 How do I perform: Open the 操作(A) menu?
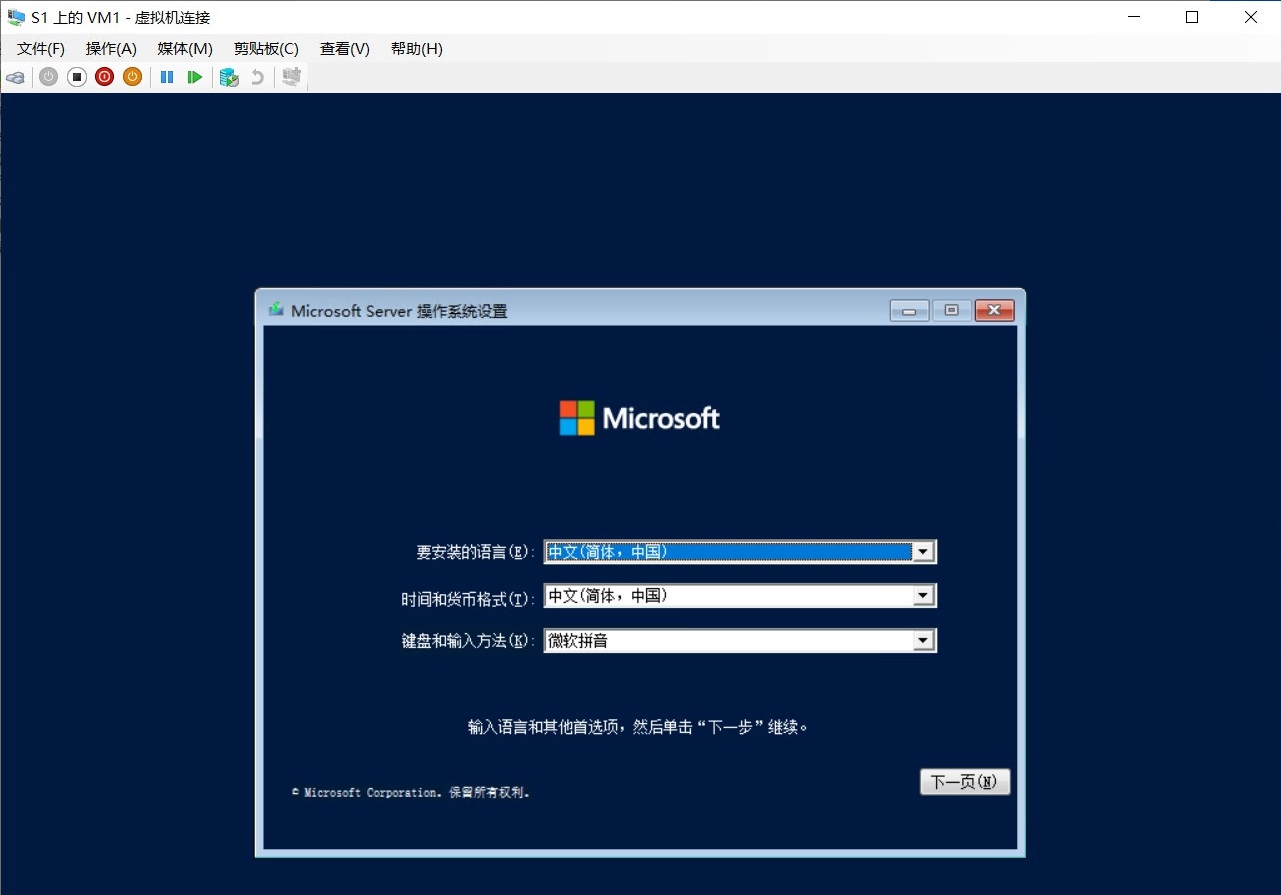tap(111, 49)
